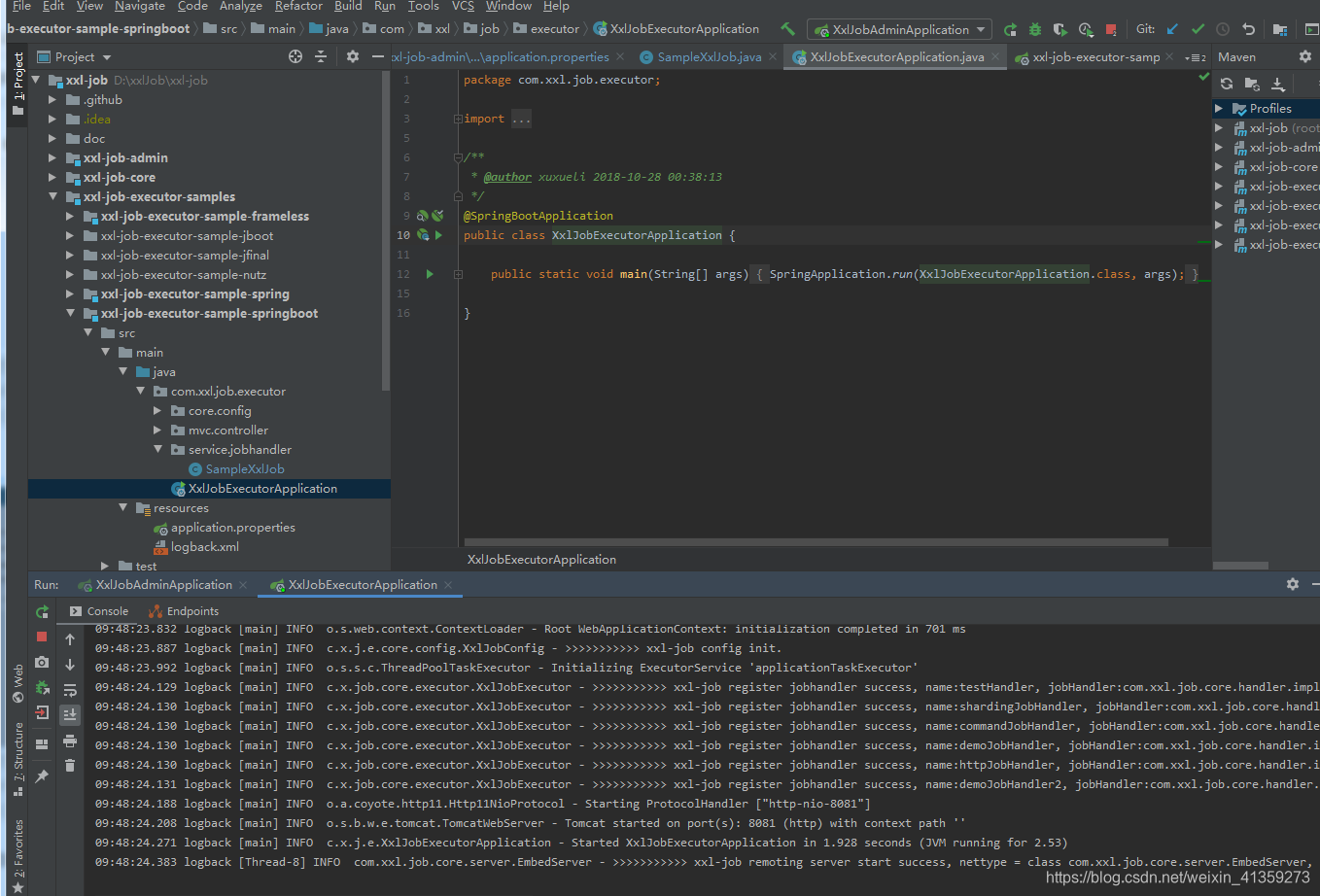This screenshot has height=896, width=1320.
Task: Collapse xxl-job-executor-sample-springboot module
Action: (70, 314)
